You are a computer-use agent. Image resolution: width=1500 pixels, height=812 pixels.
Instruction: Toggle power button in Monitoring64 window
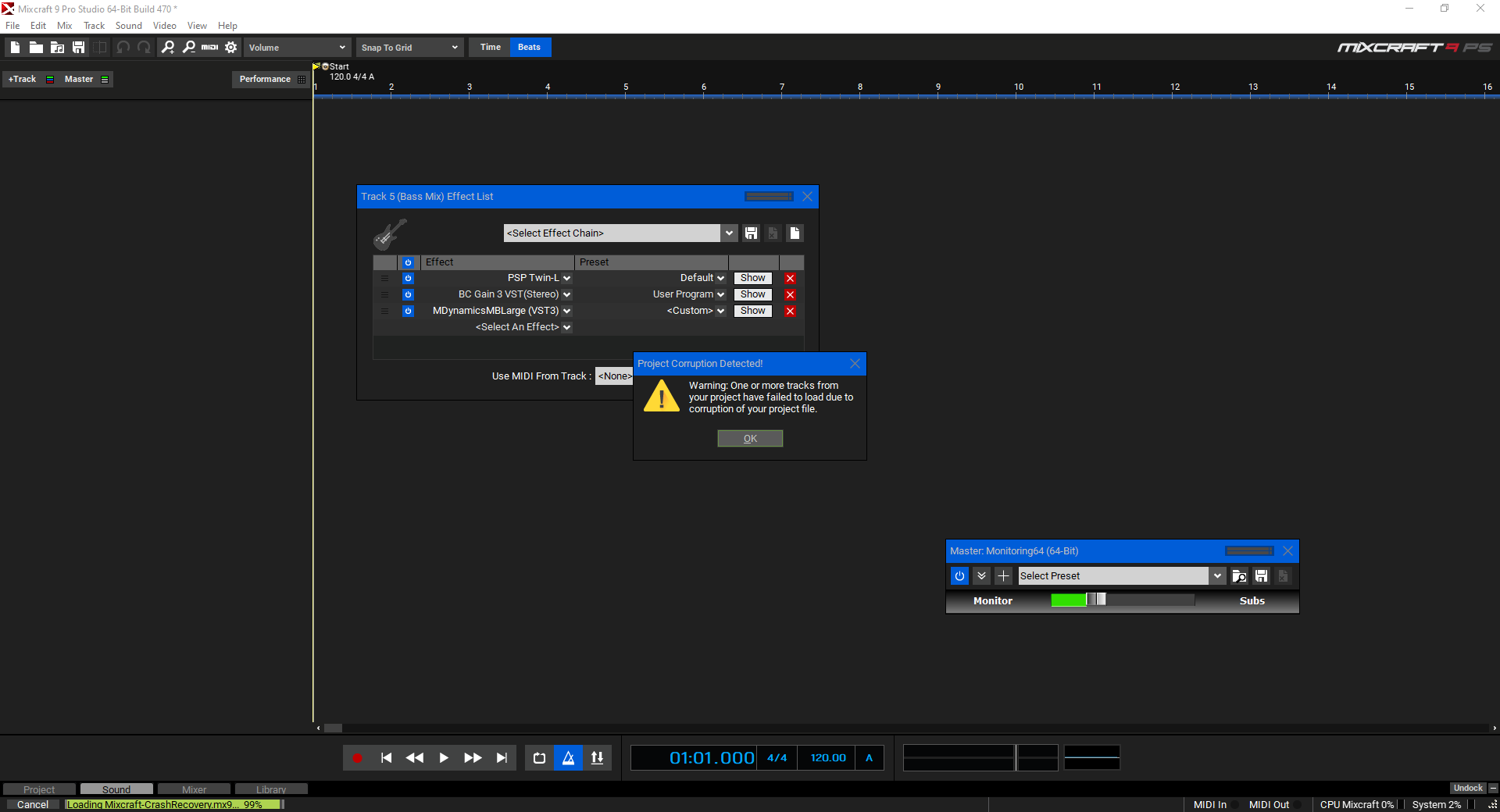(x=960, y=576)
